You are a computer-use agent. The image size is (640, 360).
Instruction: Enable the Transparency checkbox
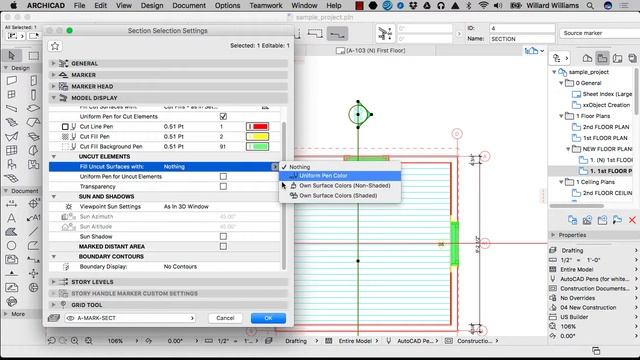pyautogui.click(x=223, y=187)
